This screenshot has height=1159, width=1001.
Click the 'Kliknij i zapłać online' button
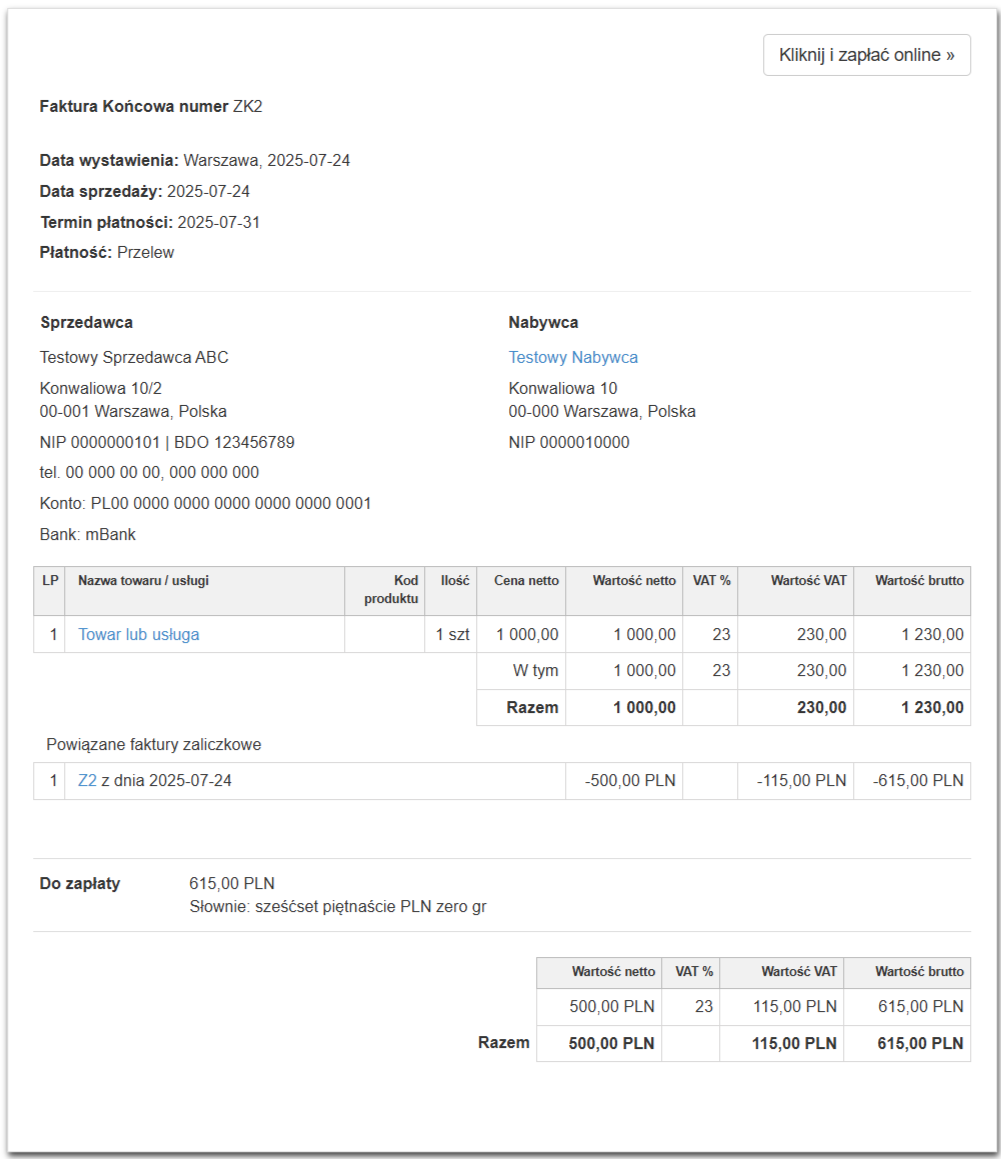[866, 55]
